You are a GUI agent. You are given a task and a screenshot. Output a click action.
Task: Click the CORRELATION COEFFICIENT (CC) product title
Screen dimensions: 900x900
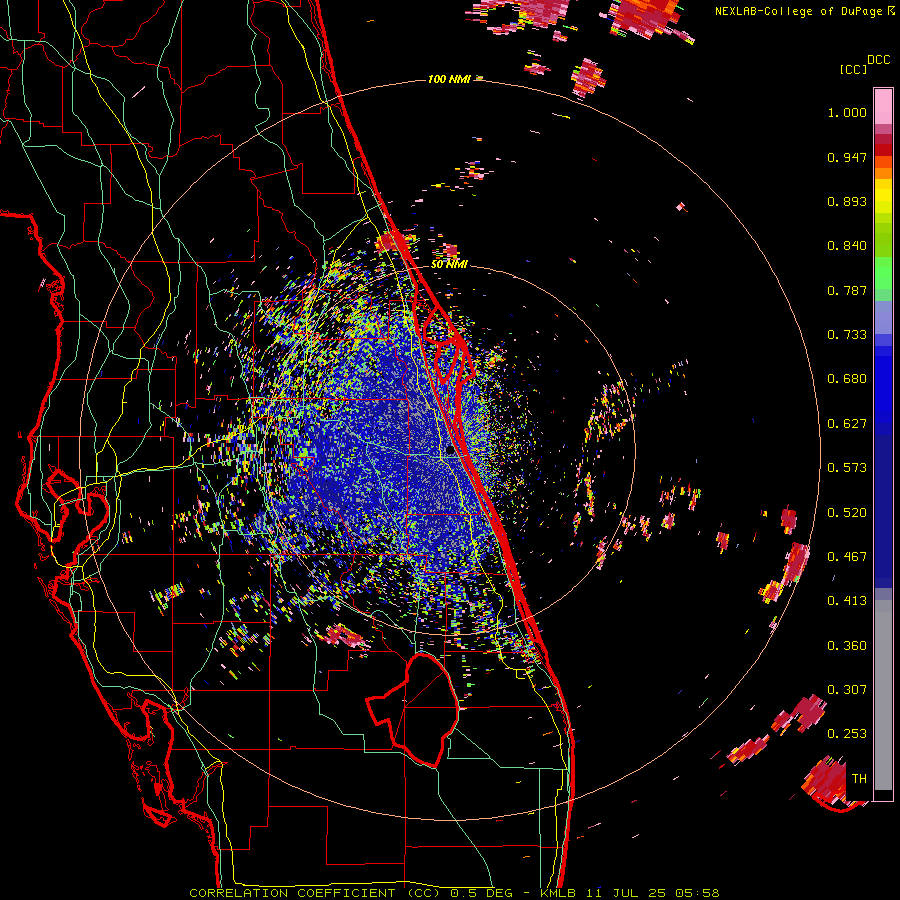pyautogui.click(x=315, y=893)
